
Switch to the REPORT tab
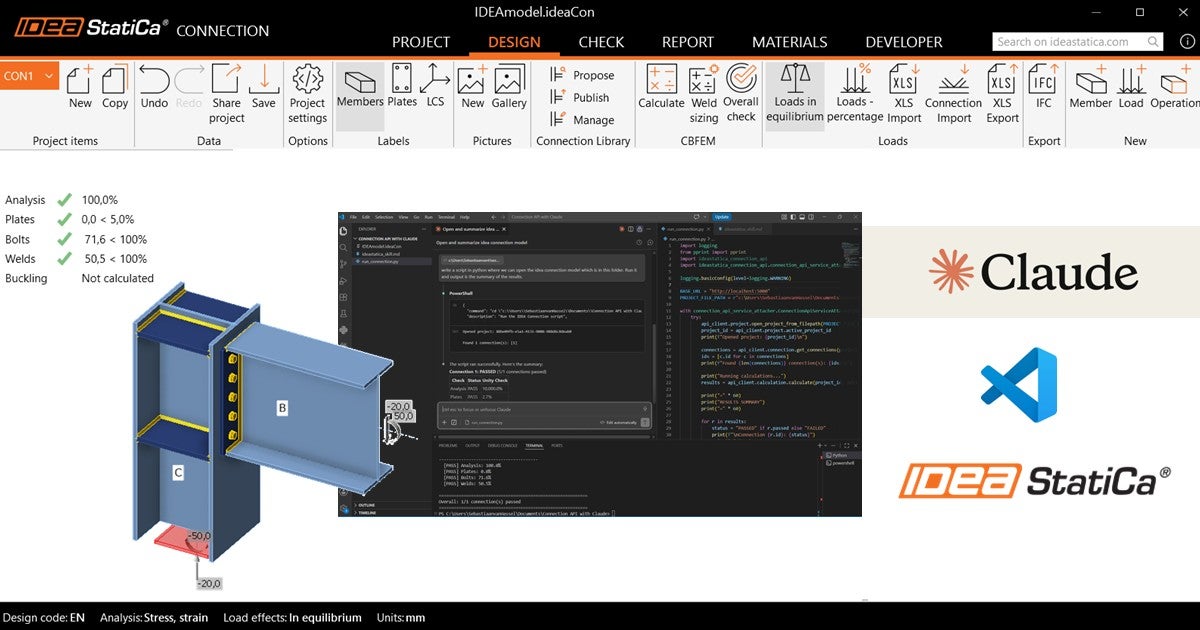(688, 42)
